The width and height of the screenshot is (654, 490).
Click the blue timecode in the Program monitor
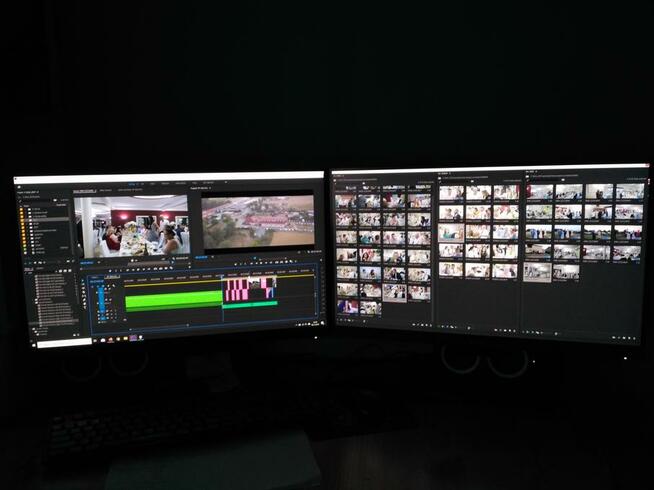tap(201, 257)
